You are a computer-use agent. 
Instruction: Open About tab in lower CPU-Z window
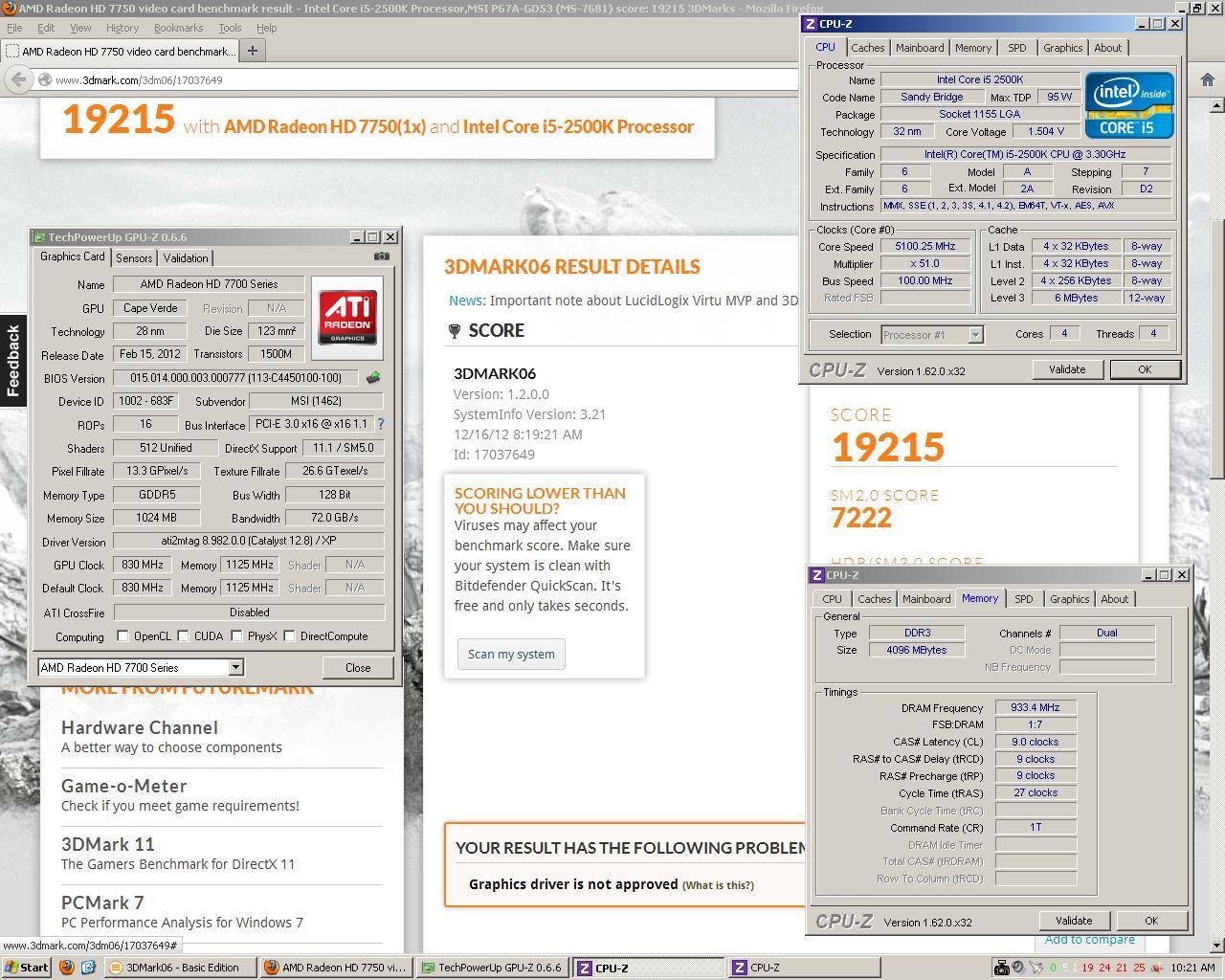click(x=1114, y=599)
